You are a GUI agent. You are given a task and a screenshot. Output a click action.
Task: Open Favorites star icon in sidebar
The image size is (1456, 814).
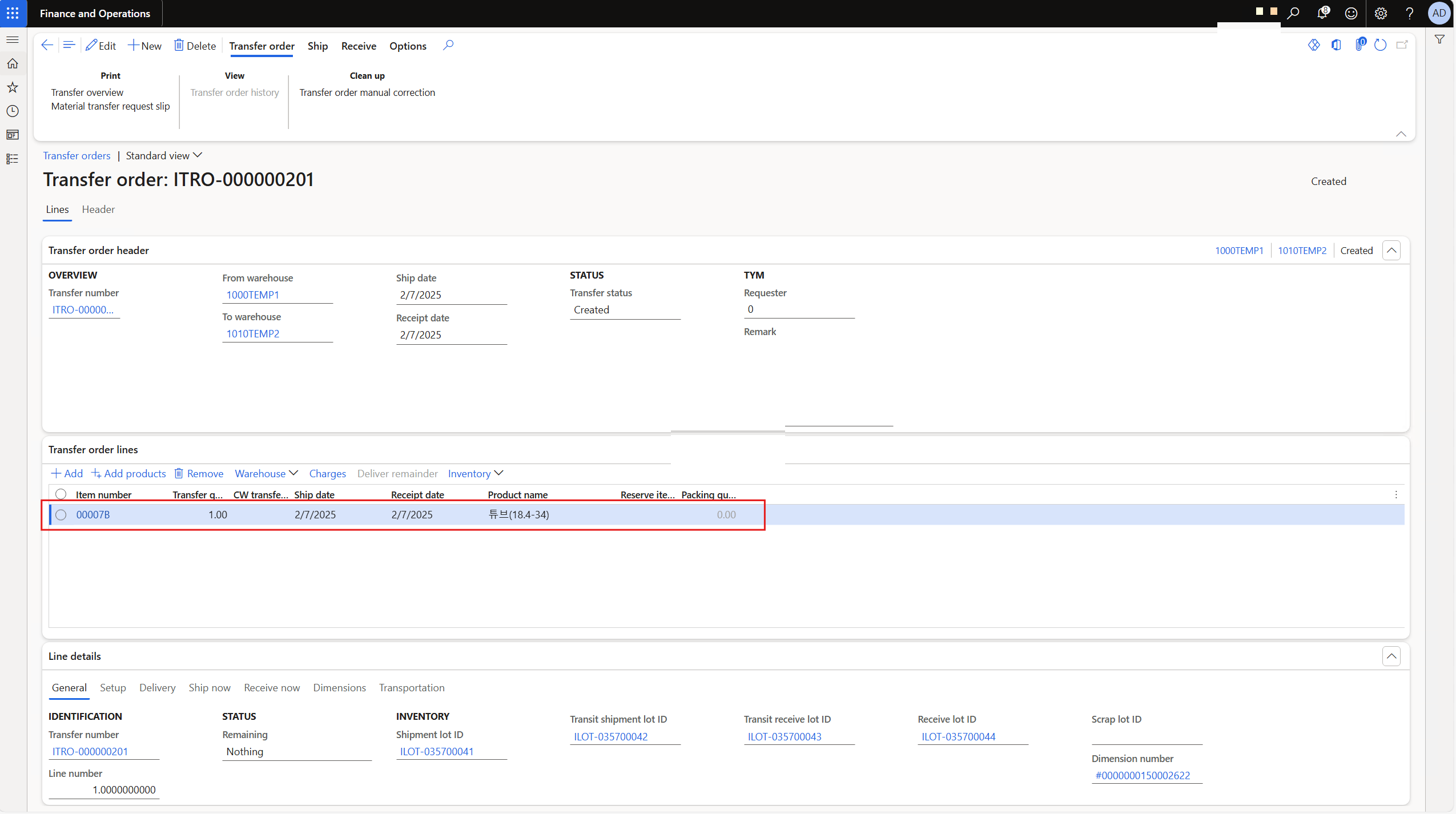point(13,87)
